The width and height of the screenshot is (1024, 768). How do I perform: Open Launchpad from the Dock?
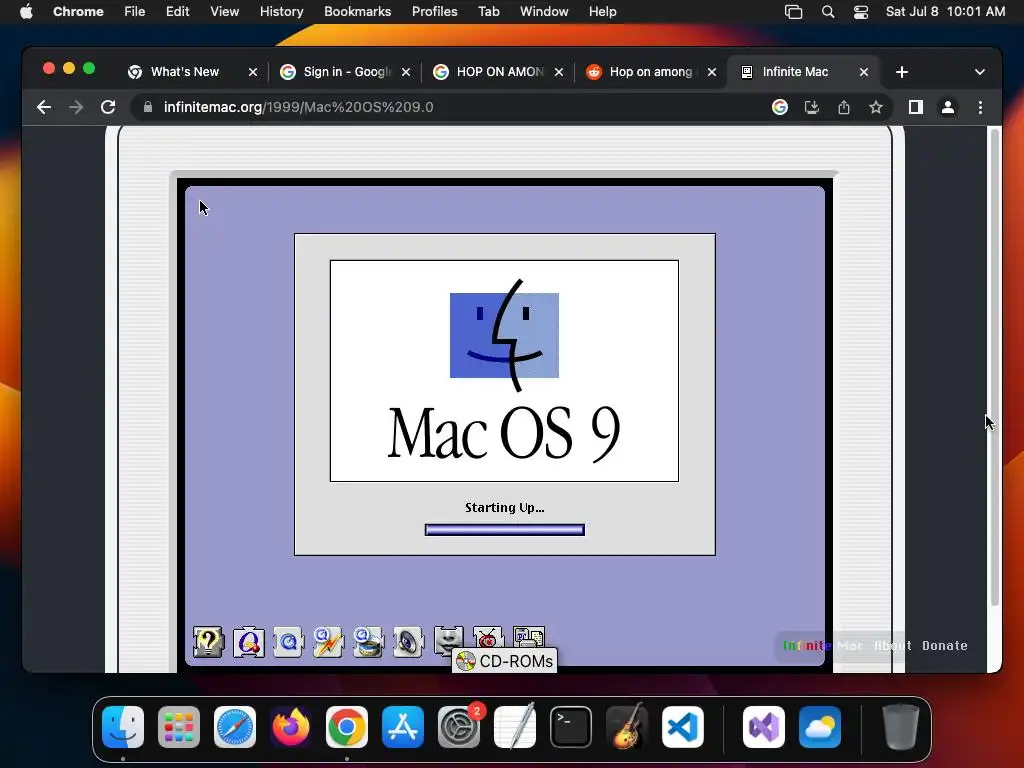click(179, 727)
